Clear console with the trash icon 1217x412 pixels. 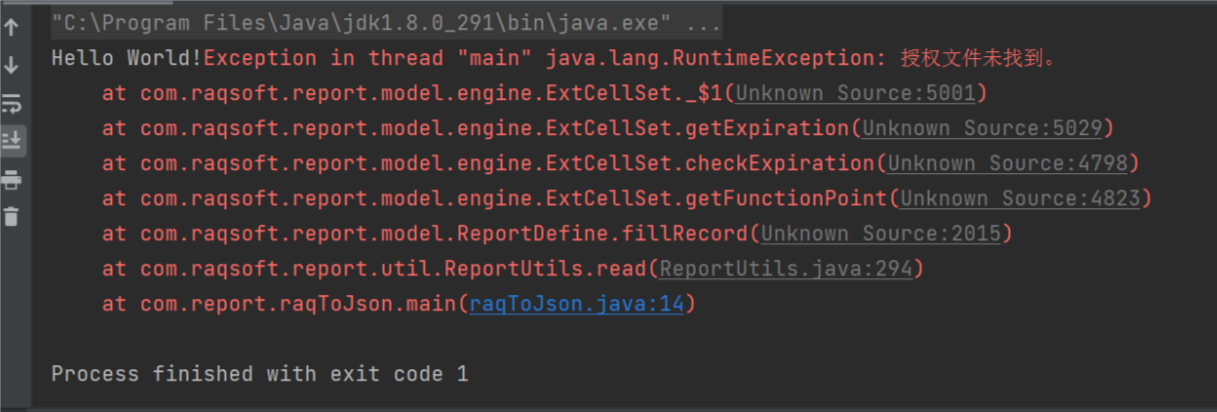point(12,216)
